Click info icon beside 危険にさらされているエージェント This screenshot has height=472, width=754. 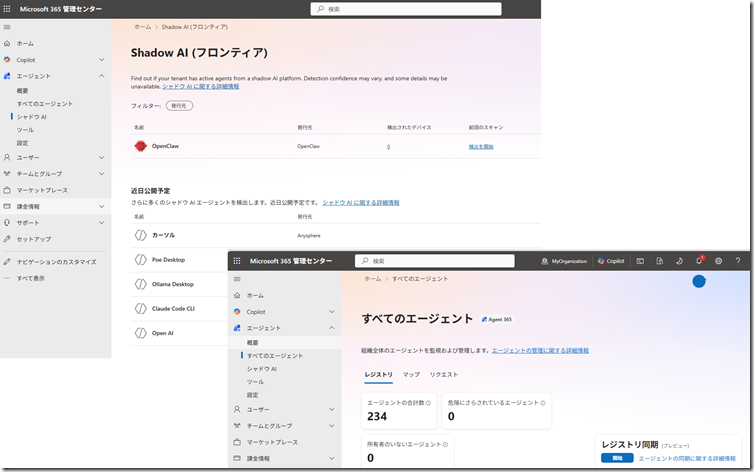[542, 403]
